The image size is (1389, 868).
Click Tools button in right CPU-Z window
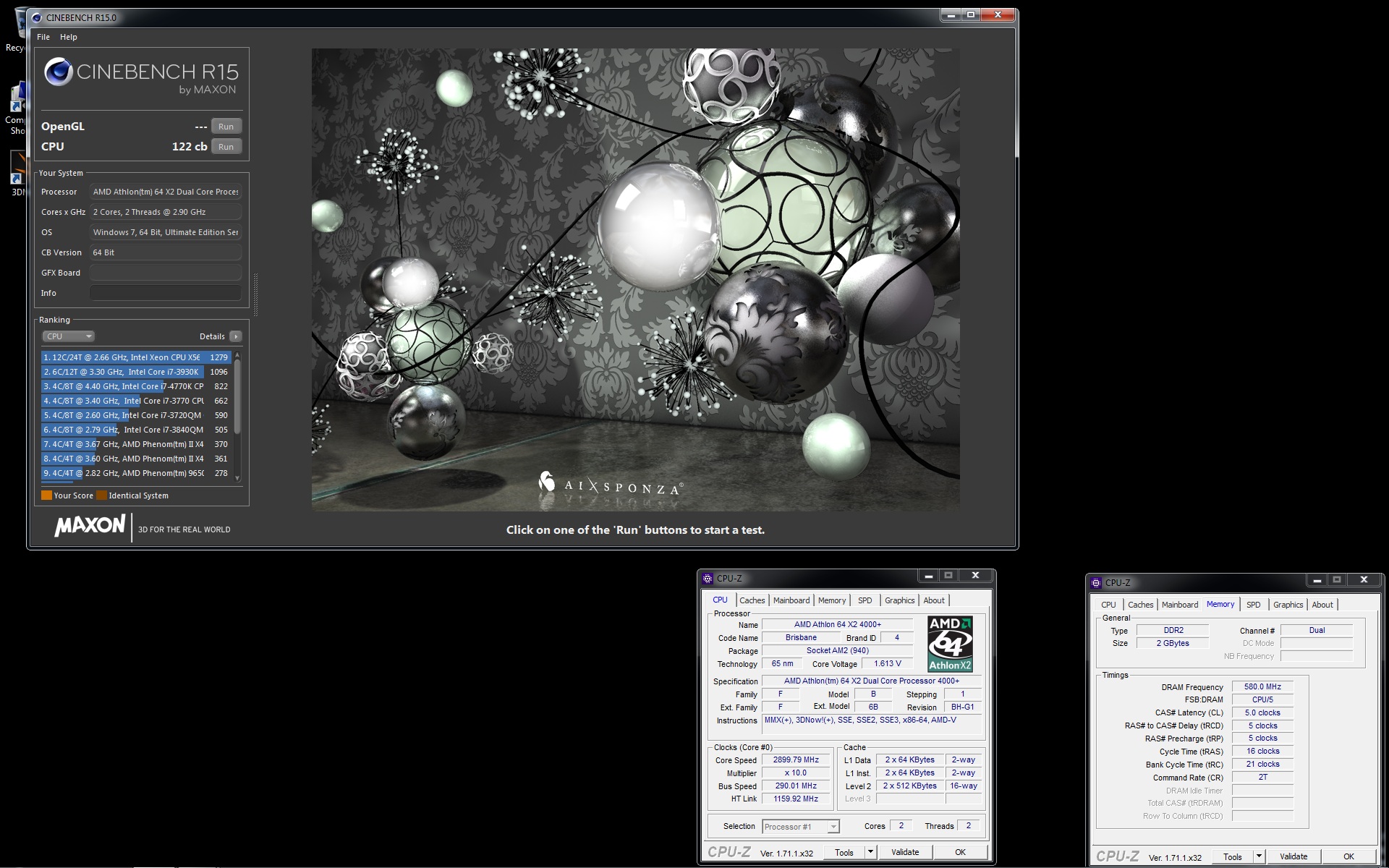pyautogui.click(x=1233, y=857)
